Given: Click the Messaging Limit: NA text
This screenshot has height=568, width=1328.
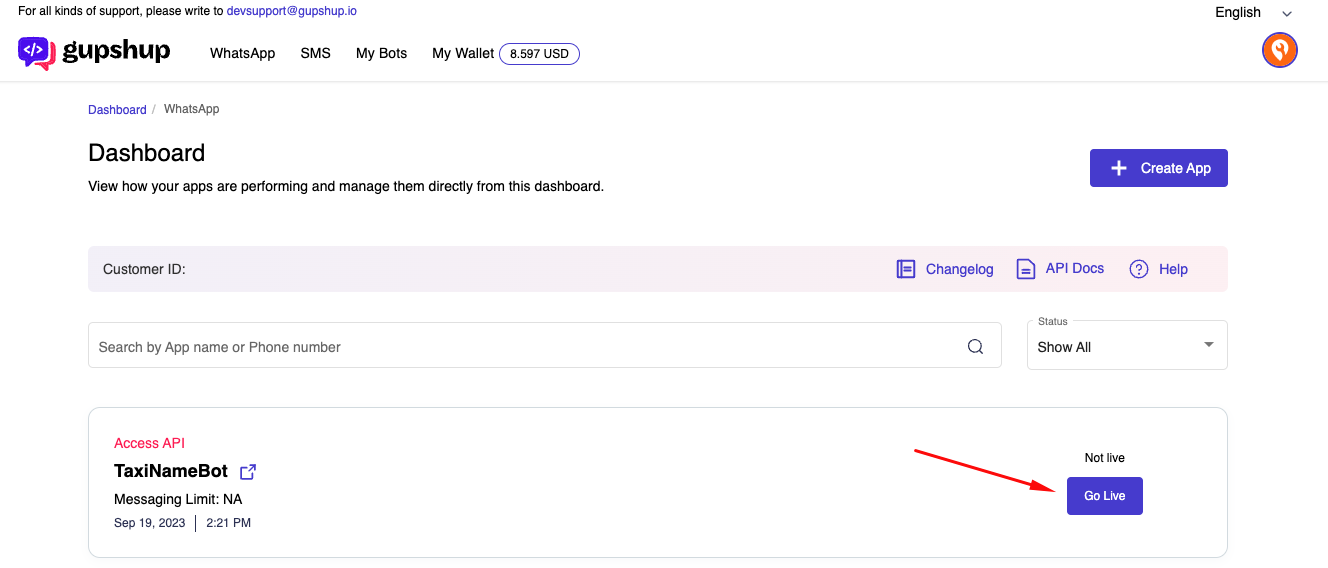Looking at the screenshot, I should tap(178, 499).
